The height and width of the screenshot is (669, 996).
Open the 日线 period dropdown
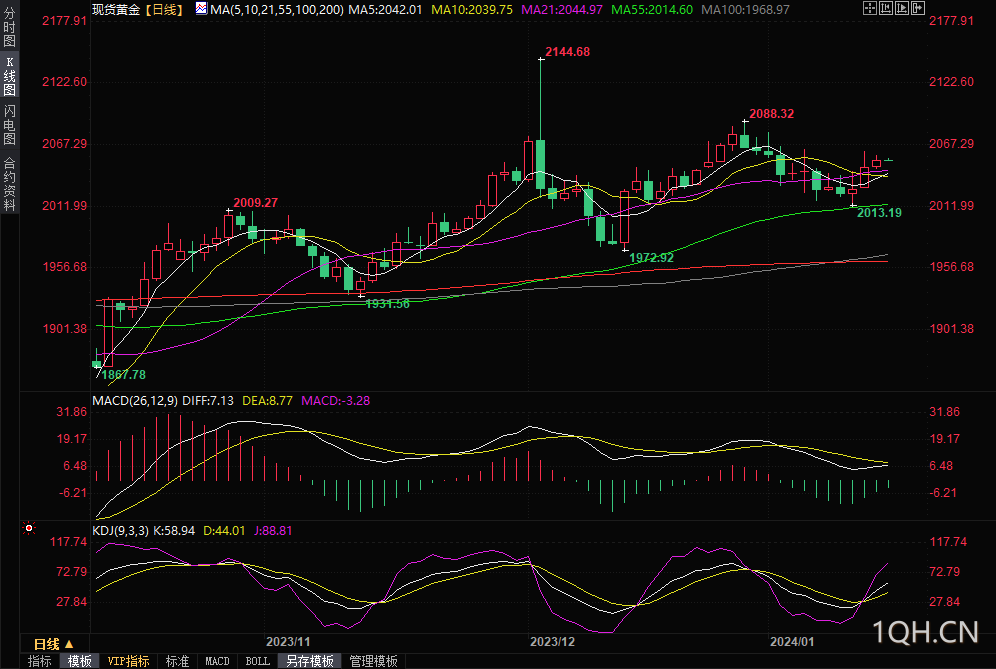click(53, 644)
